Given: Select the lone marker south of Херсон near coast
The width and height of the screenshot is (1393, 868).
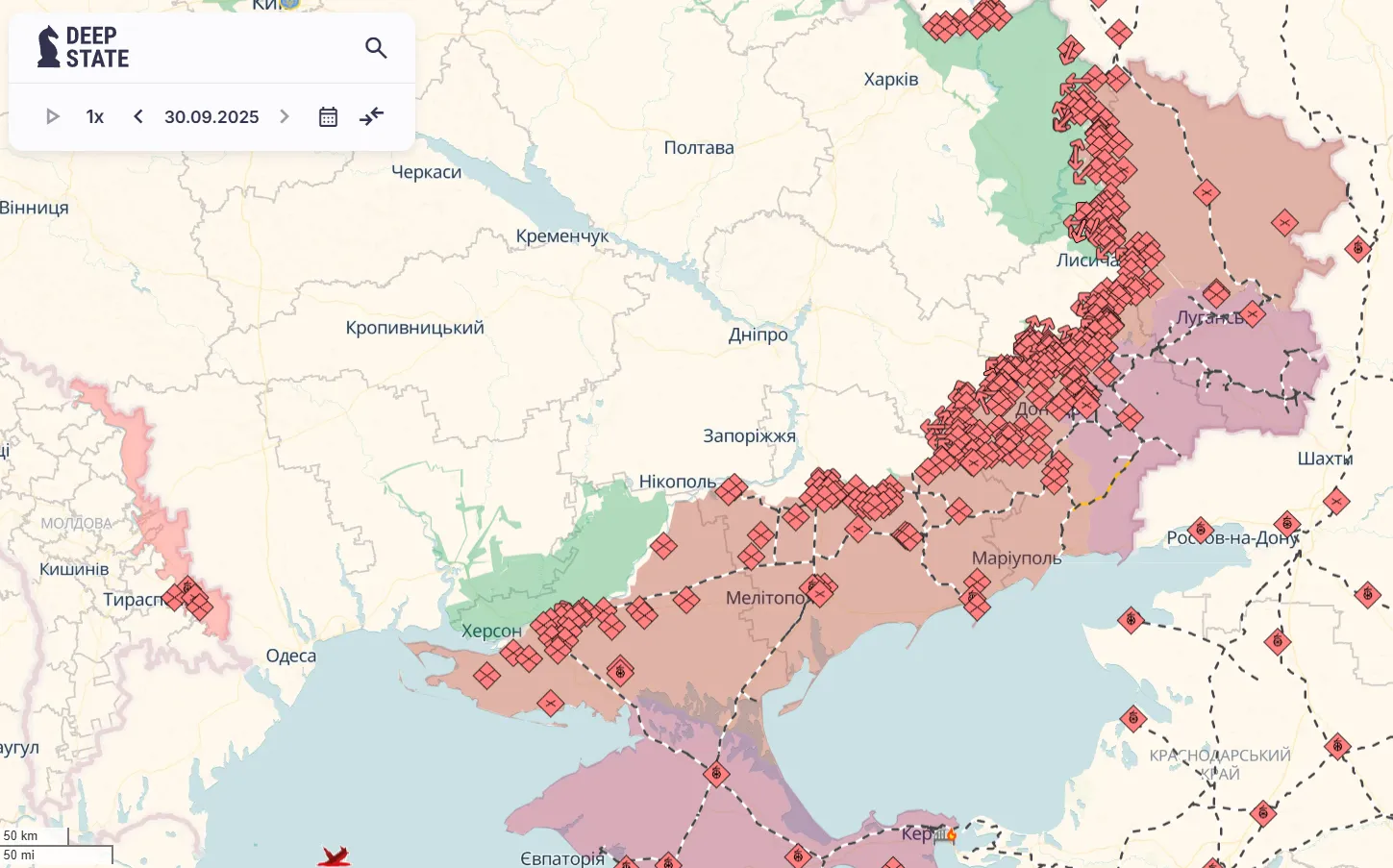Looking at the screenshot, I should [x=550, y=704].
